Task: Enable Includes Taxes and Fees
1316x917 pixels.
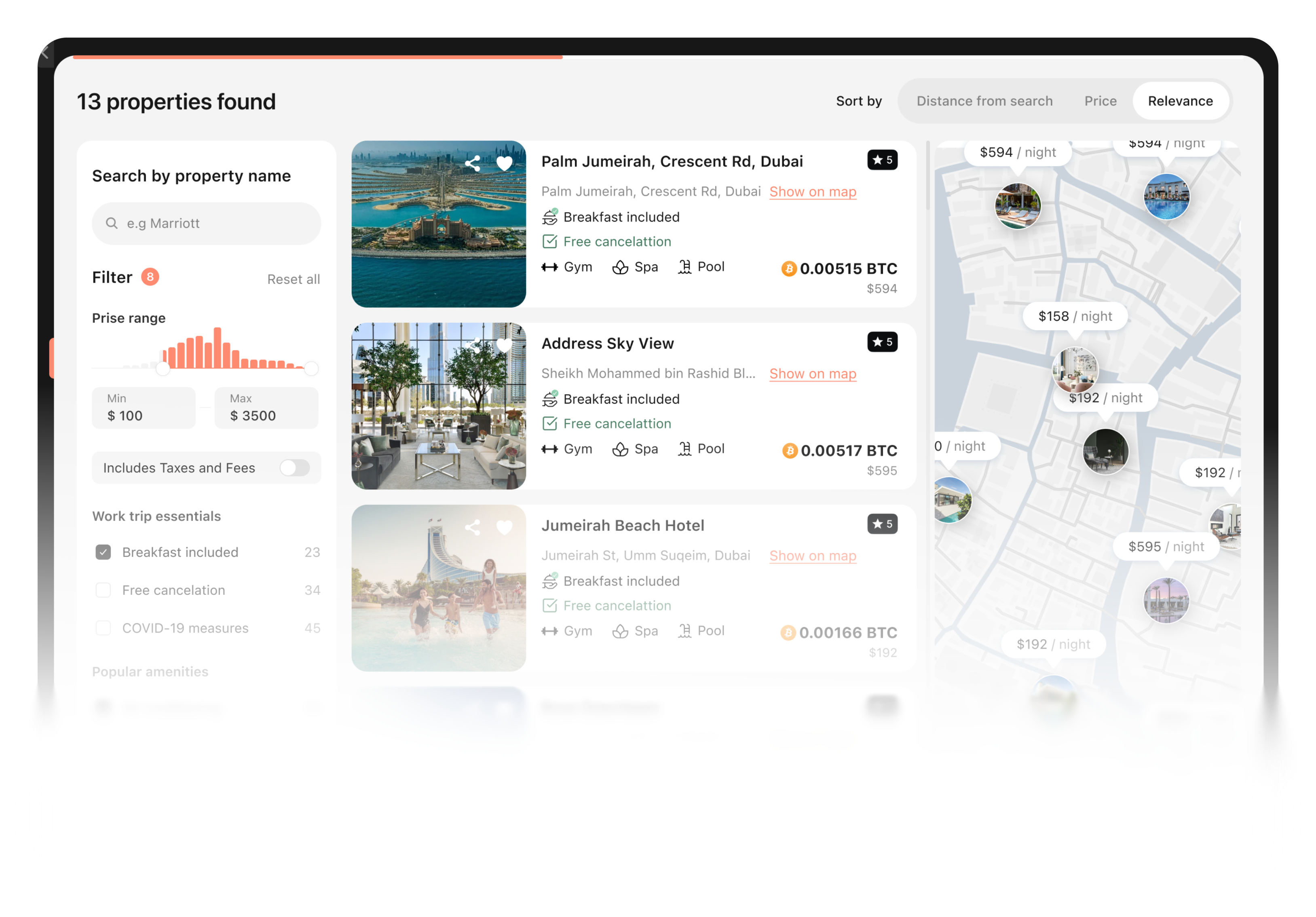Action: 295,468
